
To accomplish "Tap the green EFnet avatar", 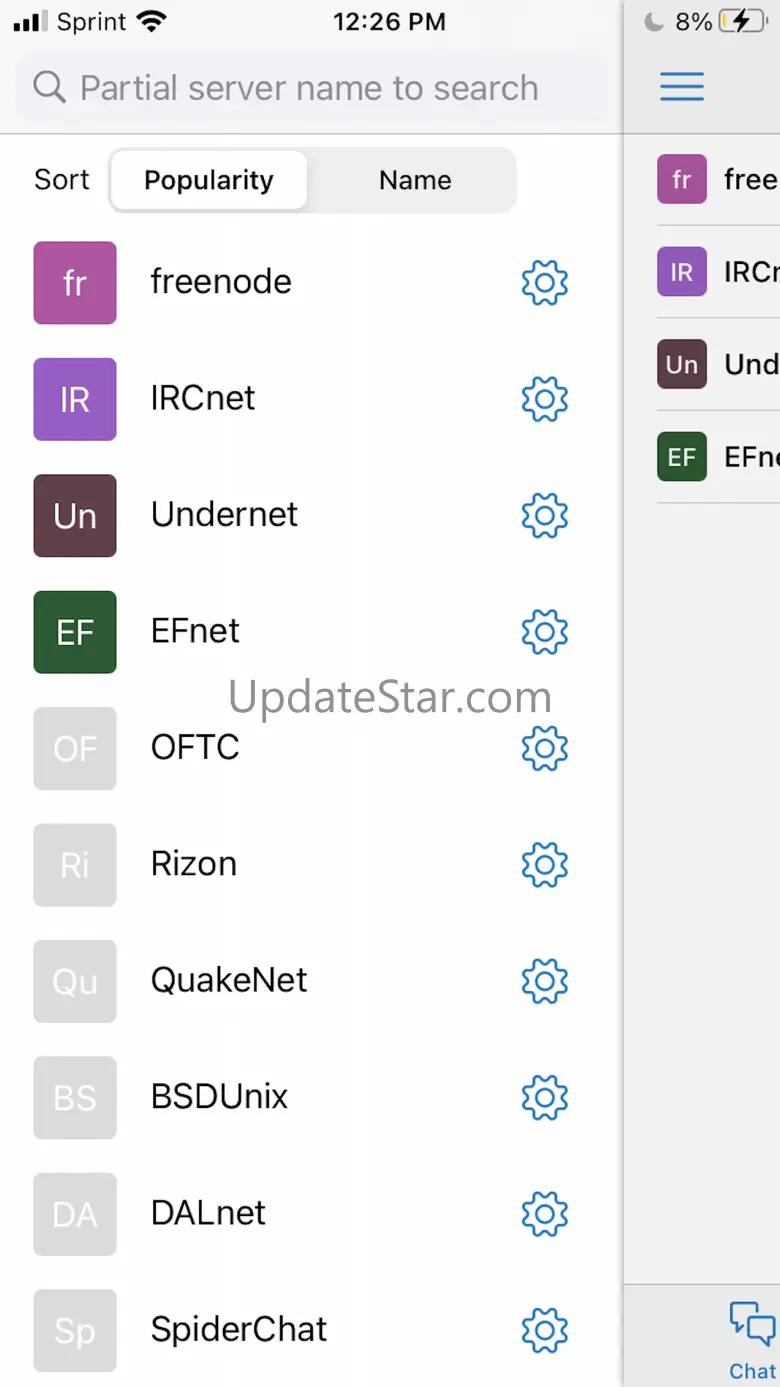I will point(75,632).
